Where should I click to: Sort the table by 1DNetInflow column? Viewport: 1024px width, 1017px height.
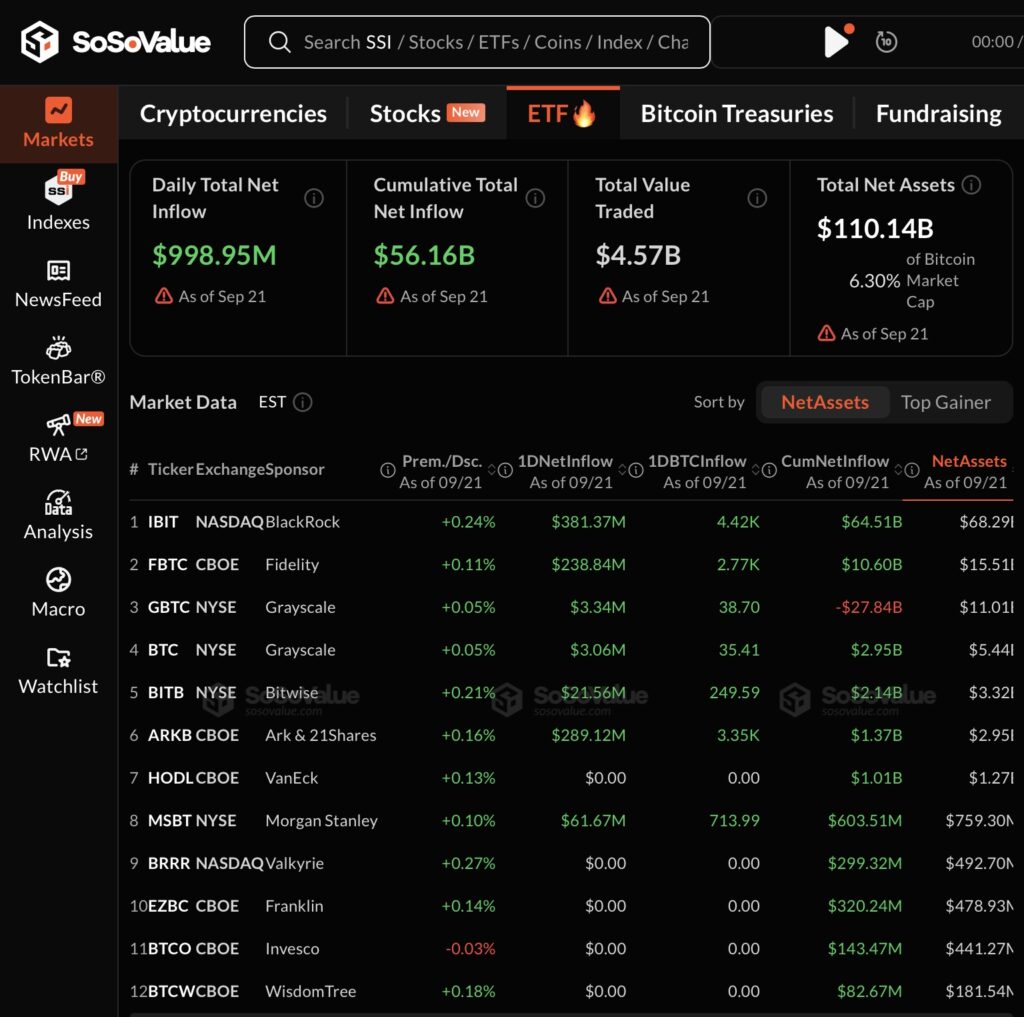(622, 470)
